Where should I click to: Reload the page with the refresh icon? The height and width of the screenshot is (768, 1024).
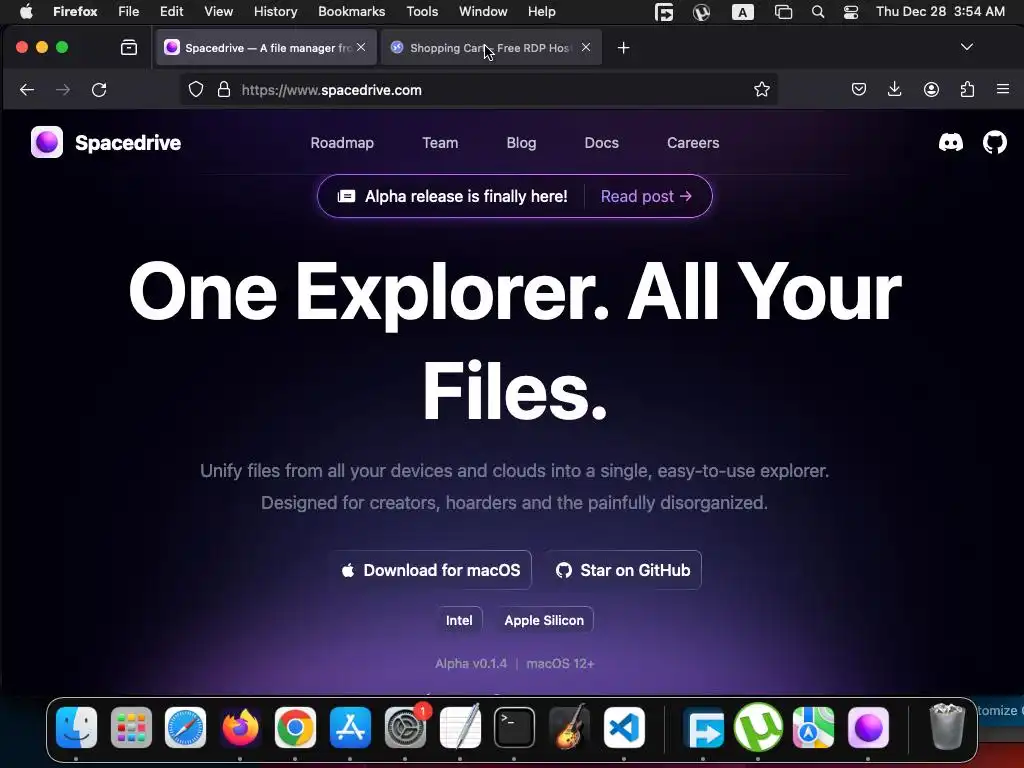coord(99,89)
